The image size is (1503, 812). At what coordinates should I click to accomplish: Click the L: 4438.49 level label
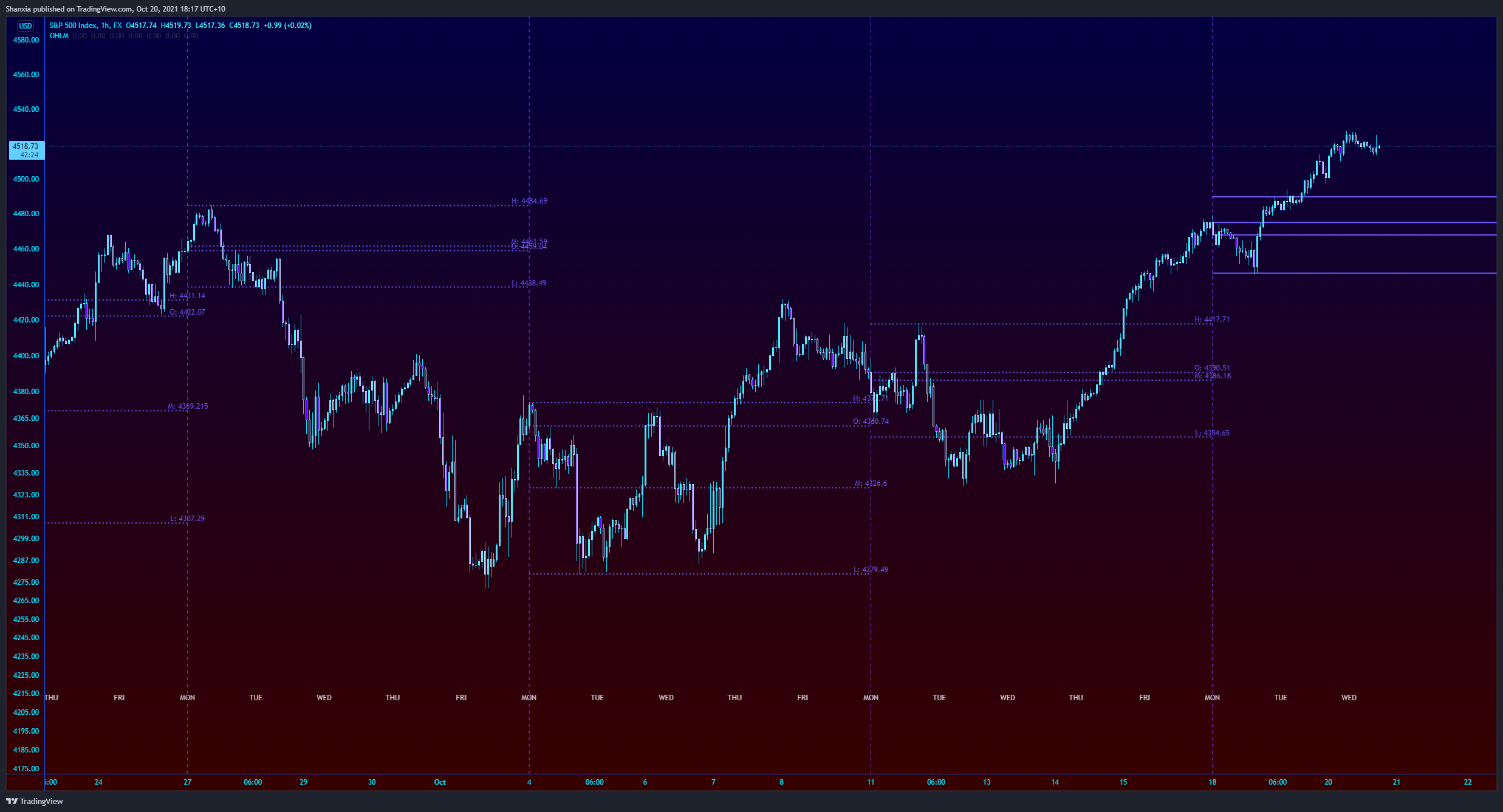click(529, 283)
